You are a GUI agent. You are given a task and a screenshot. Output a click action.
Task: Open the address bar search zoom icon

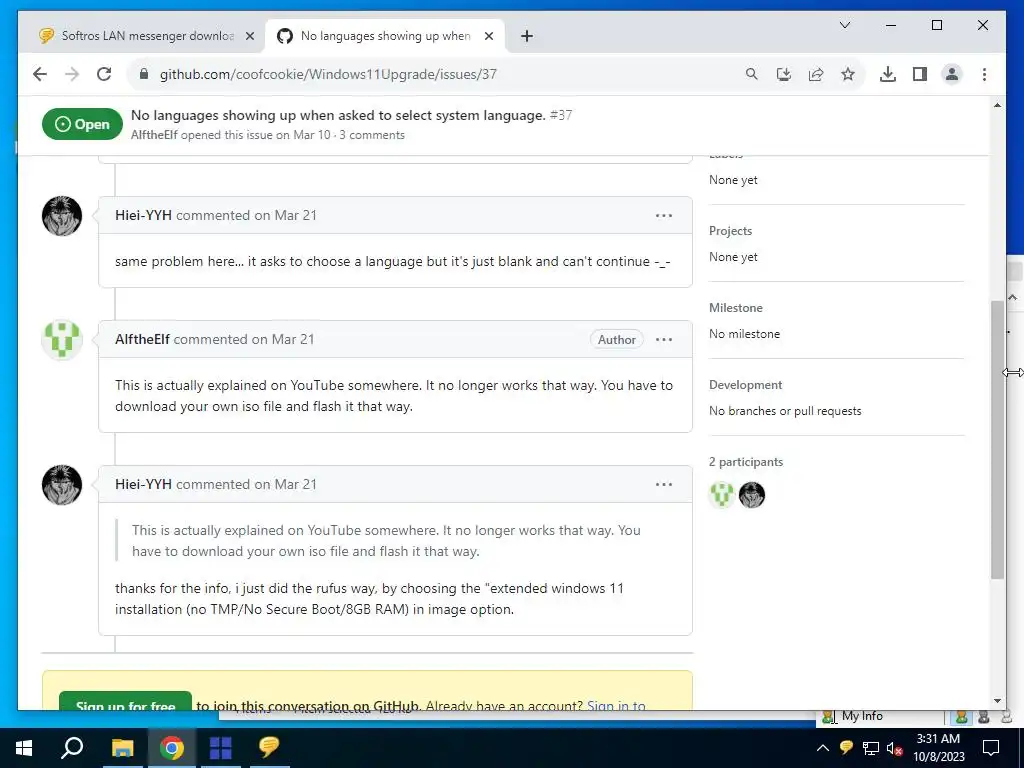click(x=752, y=74)
